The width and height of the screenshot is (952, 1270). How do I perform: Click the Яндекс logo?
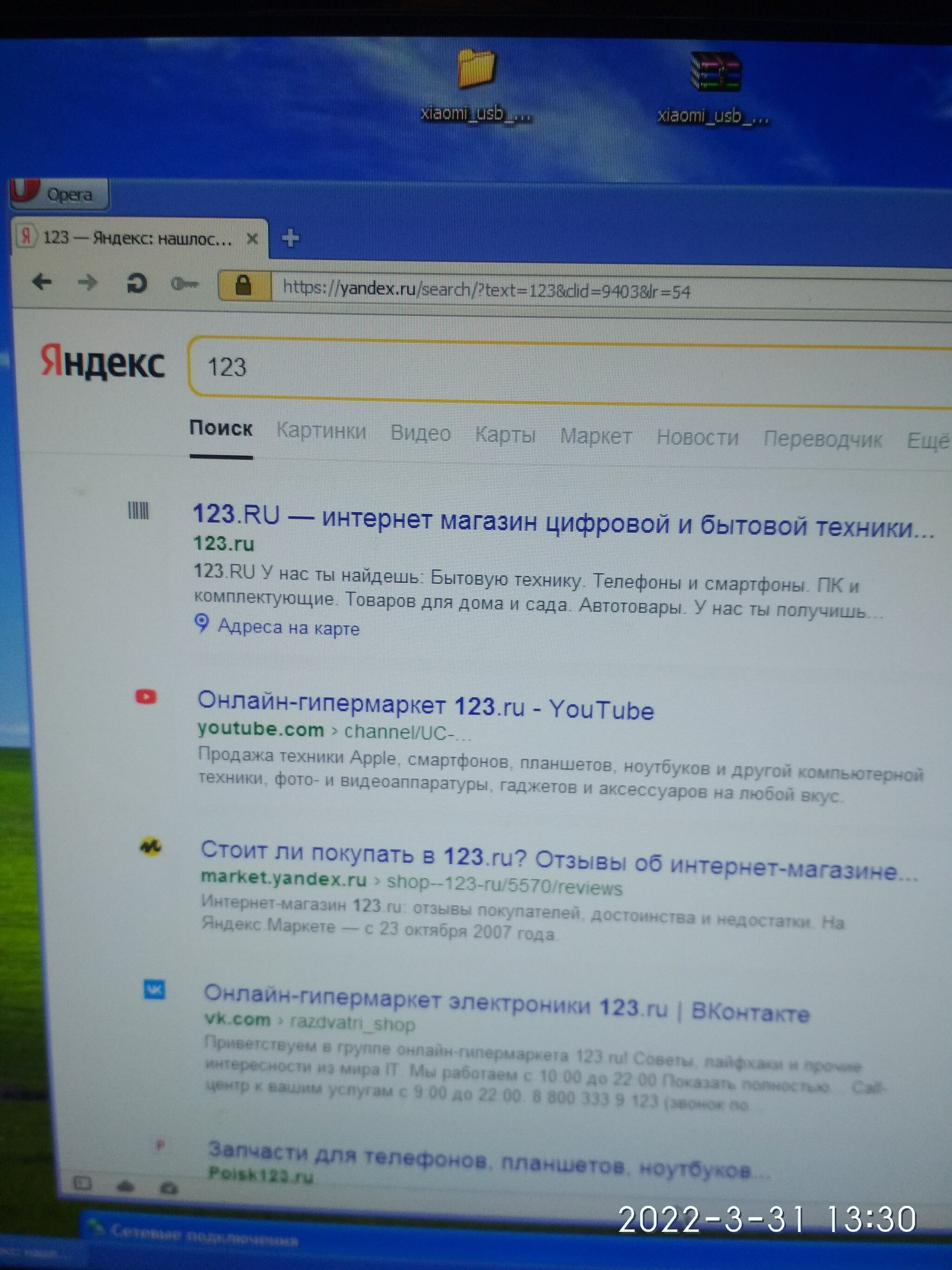point(102,362)
